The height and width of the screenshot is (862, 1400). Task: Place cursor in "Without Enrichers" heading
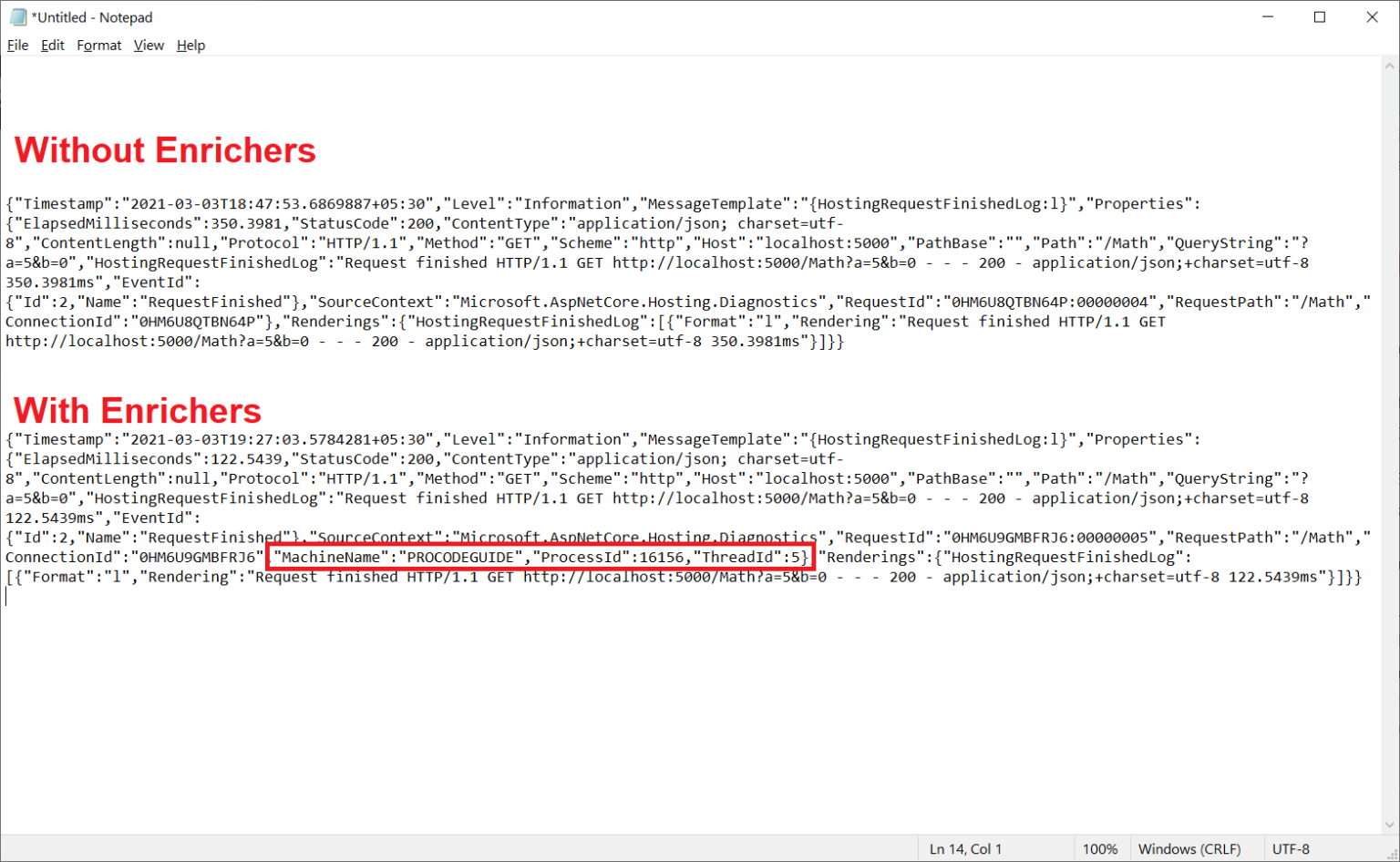click(x=165, y=150)
